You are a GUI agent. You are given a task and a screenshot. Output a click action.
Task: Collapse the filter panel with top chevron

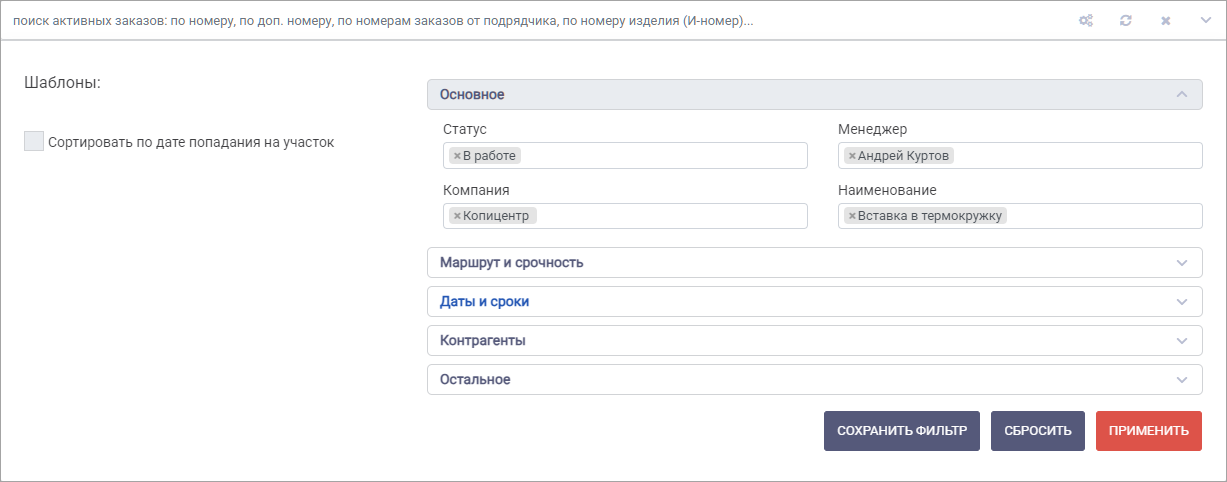[x=1205, y=20]
